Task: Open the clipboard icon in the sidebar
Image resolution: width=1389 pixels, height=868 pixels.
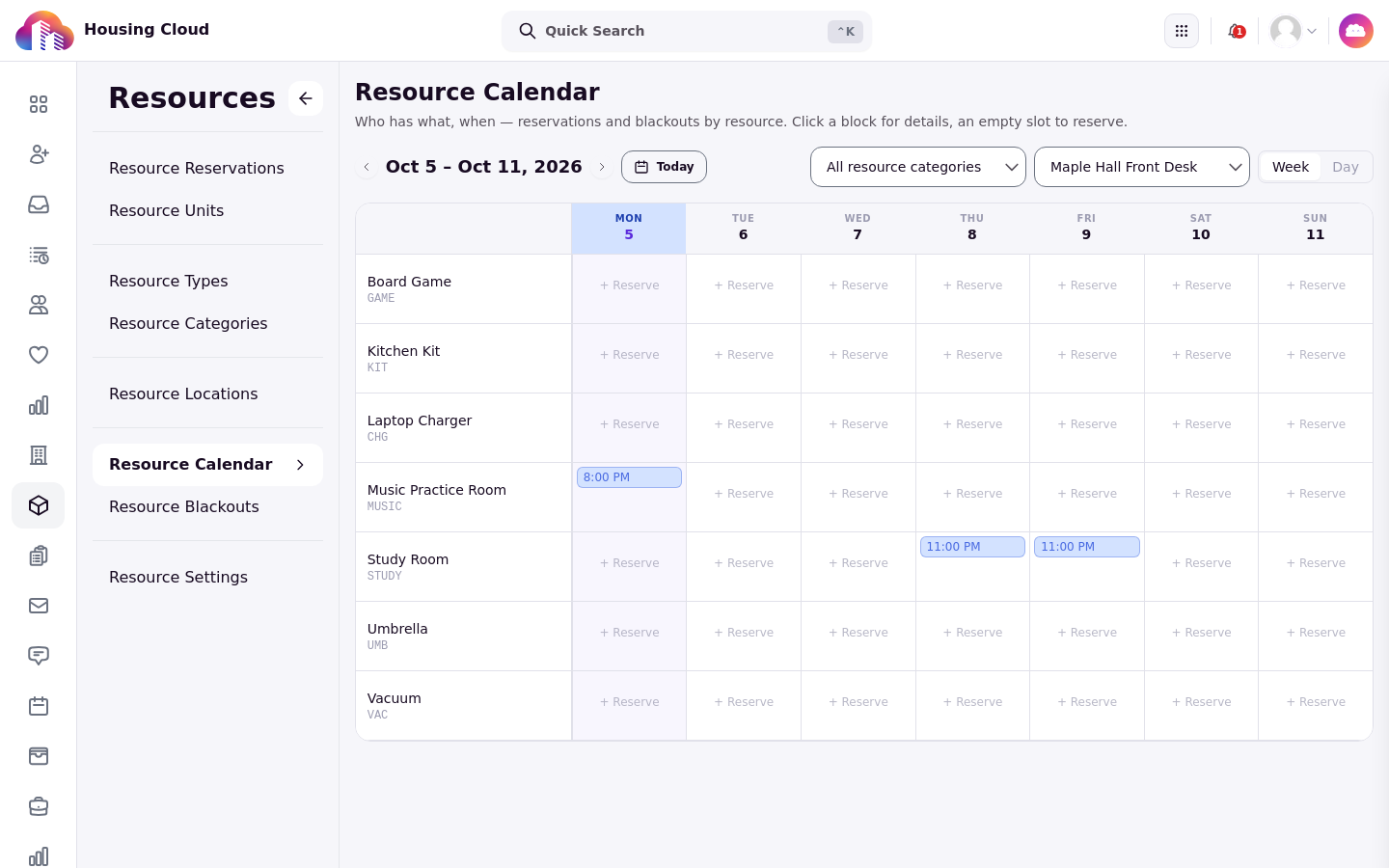Action: point(39,556)
